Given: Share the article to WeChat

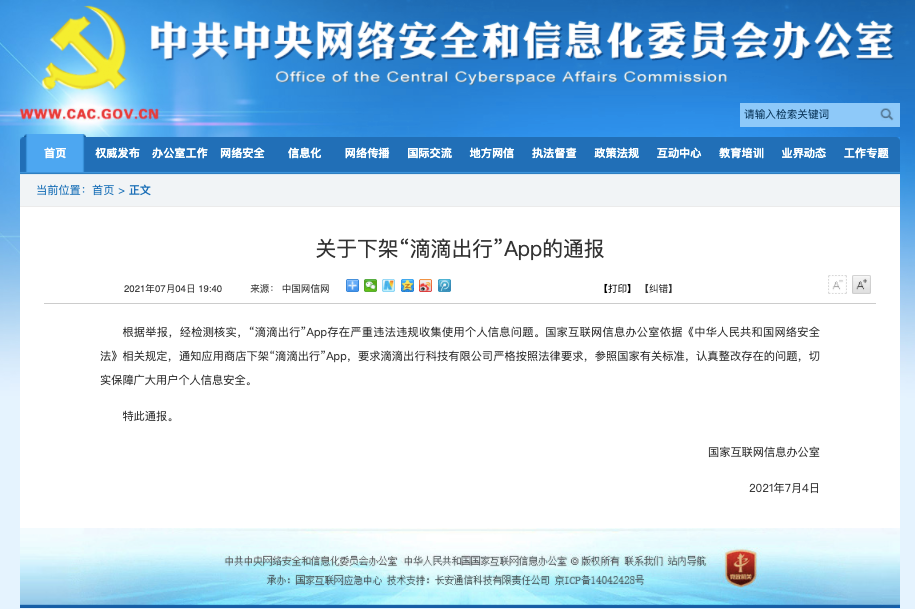Looking at the screenshot, I should click(370, 287).
